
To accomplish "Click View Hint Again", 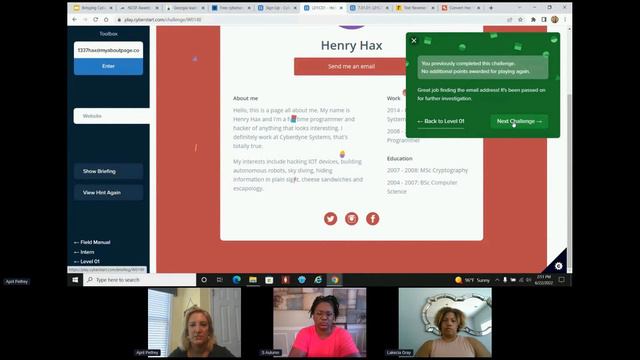I will pyautogui.click(x=108, y=192).
